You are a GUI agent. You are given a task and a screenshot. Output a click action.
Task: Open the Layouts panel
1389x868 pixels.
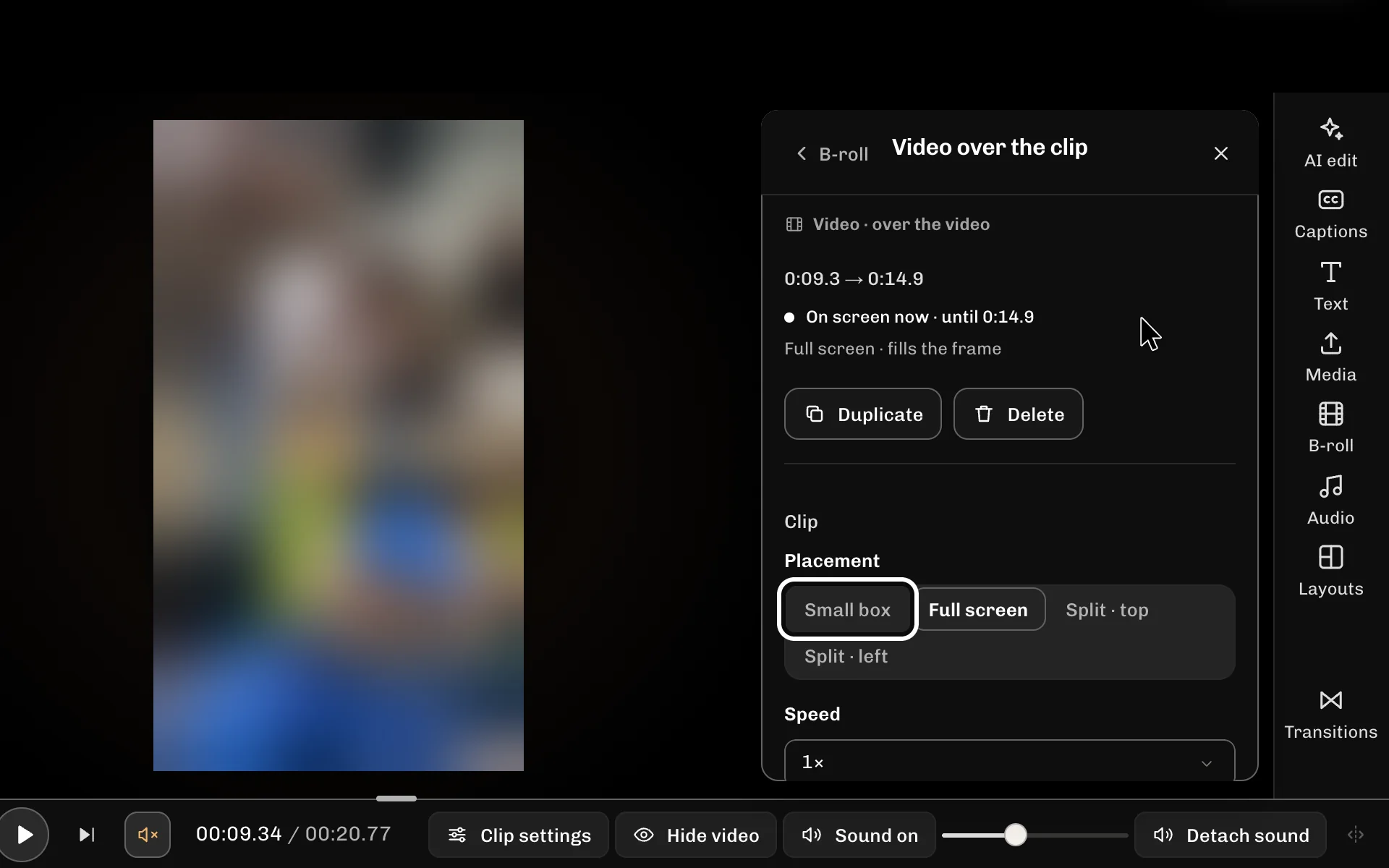point(1330,571)
